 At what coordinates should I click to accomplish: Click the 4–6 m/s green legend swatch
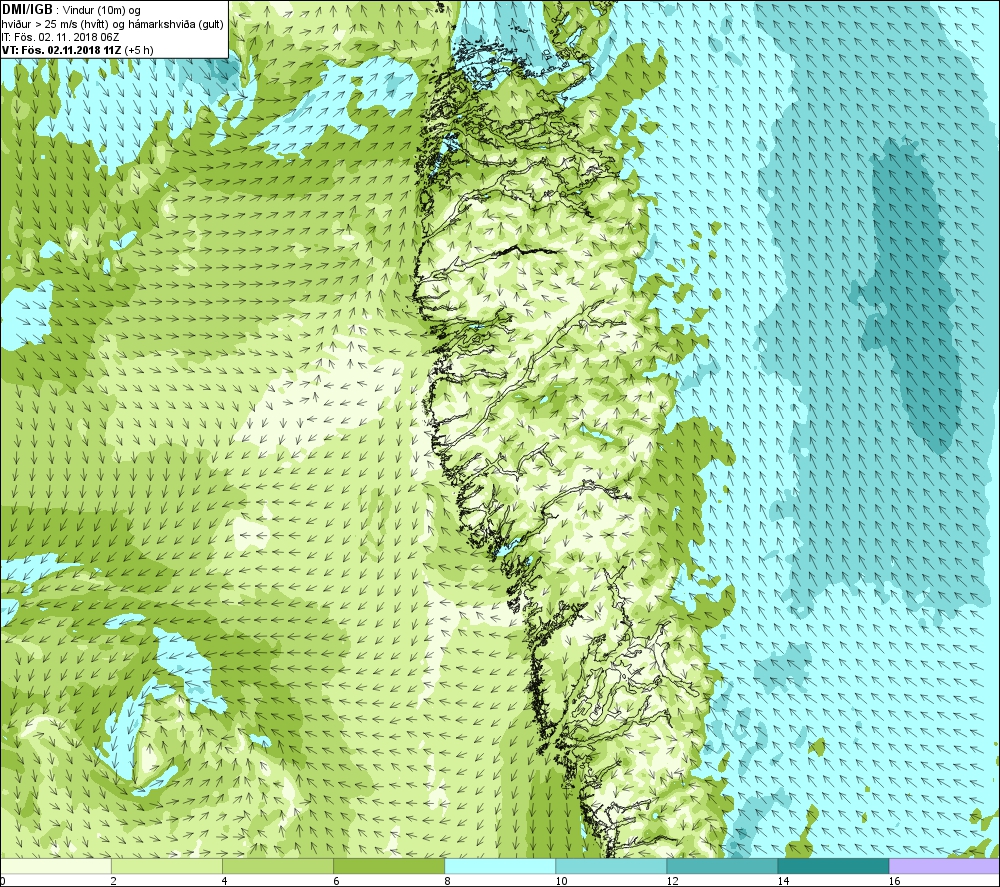click(277, 866)
